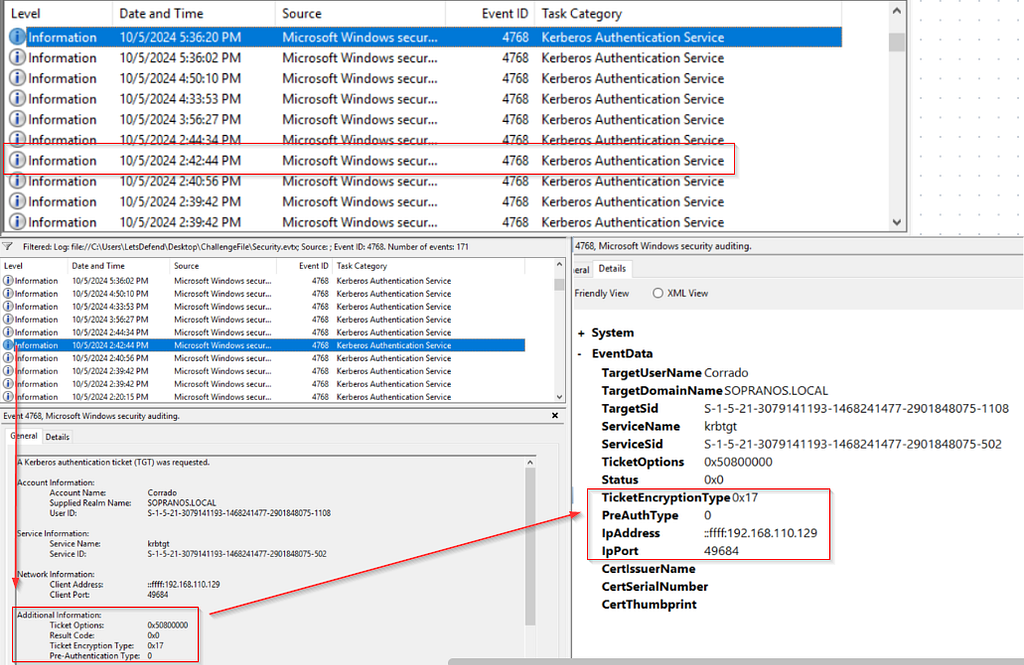Open the Details tab in the right event pane

pos(612,268)
